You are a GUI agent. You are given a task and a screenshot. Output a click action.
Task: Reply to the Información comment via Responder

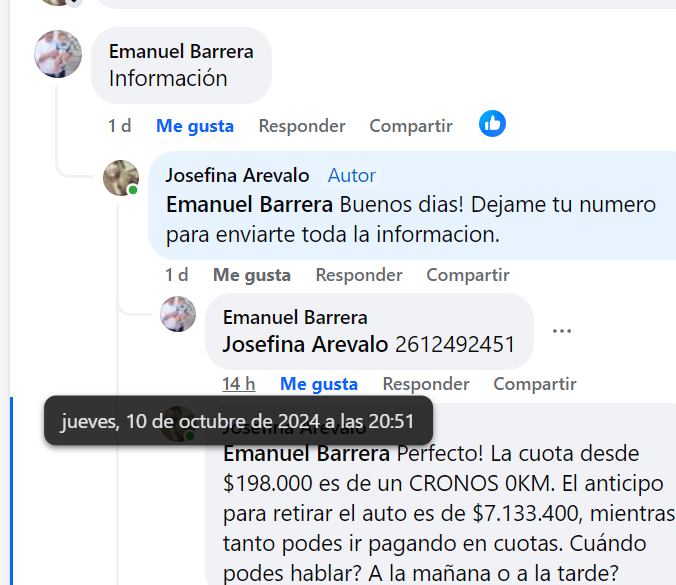302,126
